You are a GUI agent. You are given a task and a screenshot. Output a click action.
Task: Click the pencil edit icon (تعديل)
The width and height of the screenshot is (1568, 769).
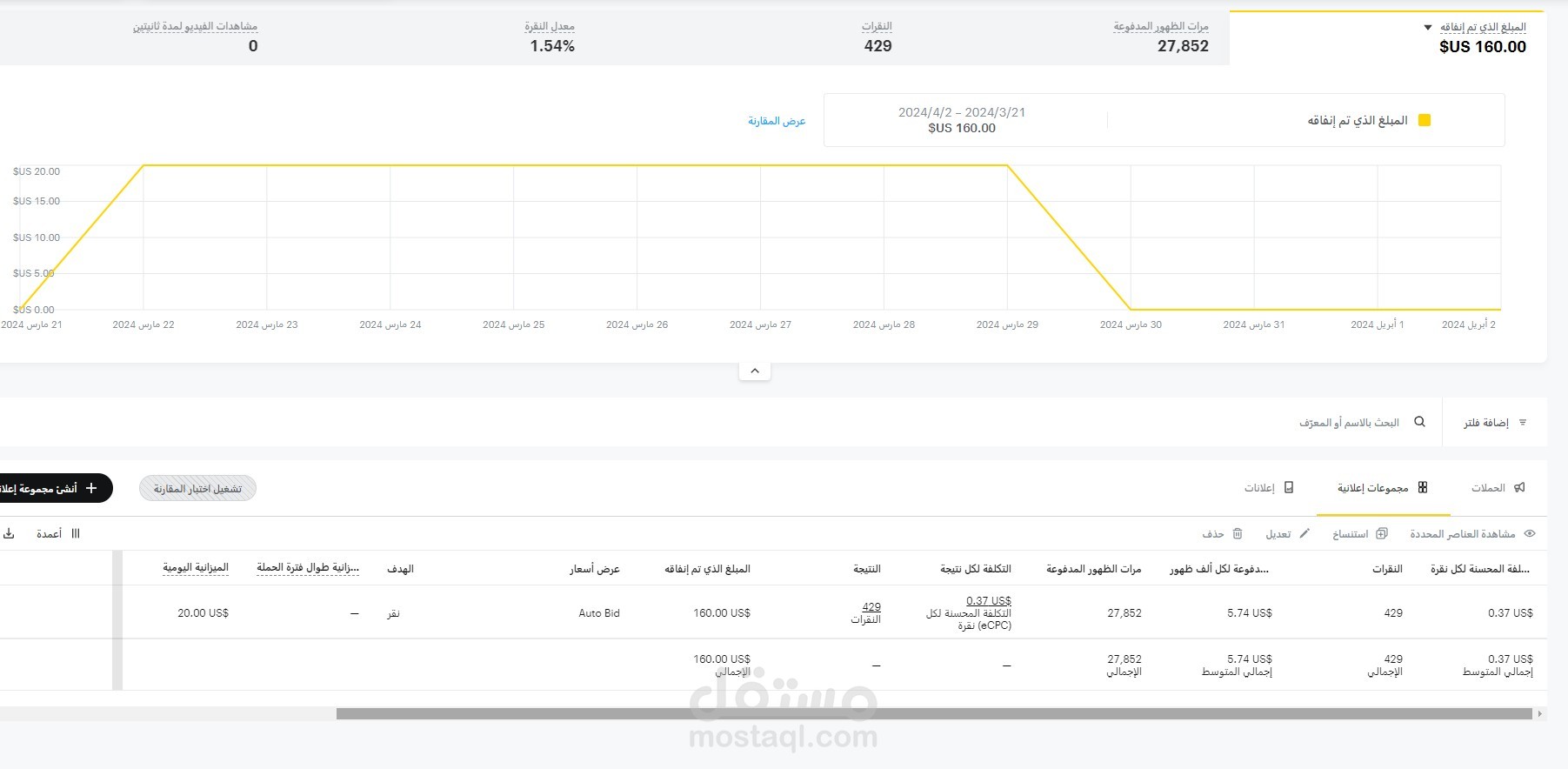(1304, 534)
